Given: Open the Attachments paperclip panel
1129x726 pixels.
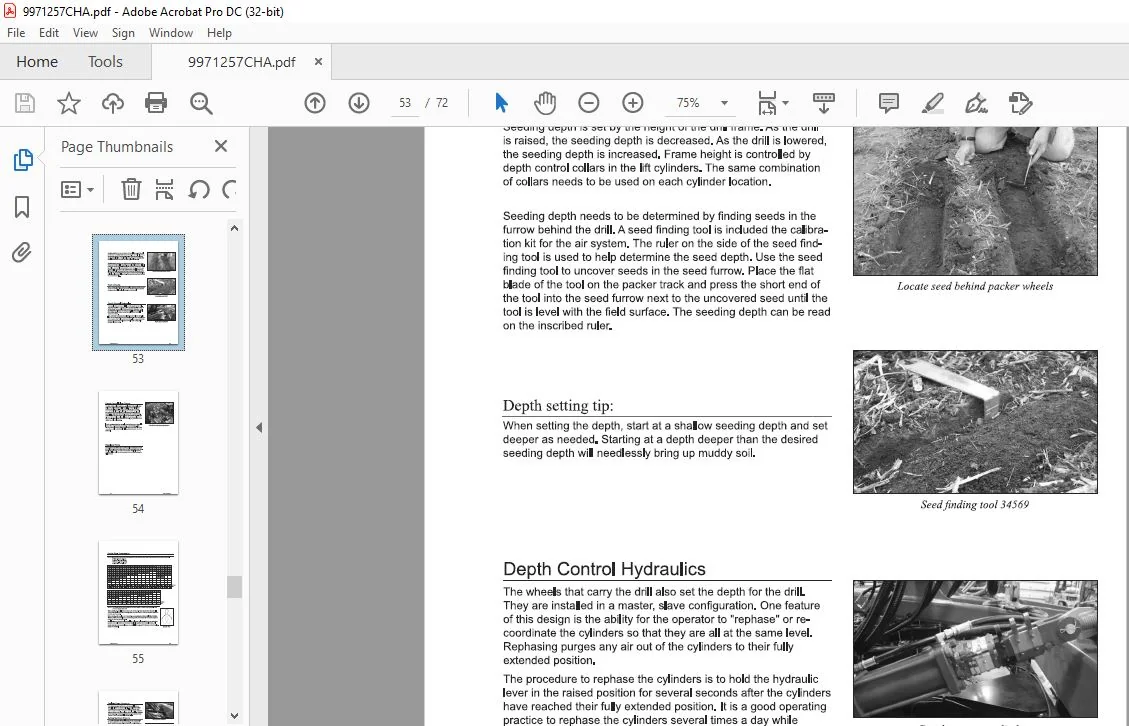Looking at the screenshot, I should click(22, 253).
